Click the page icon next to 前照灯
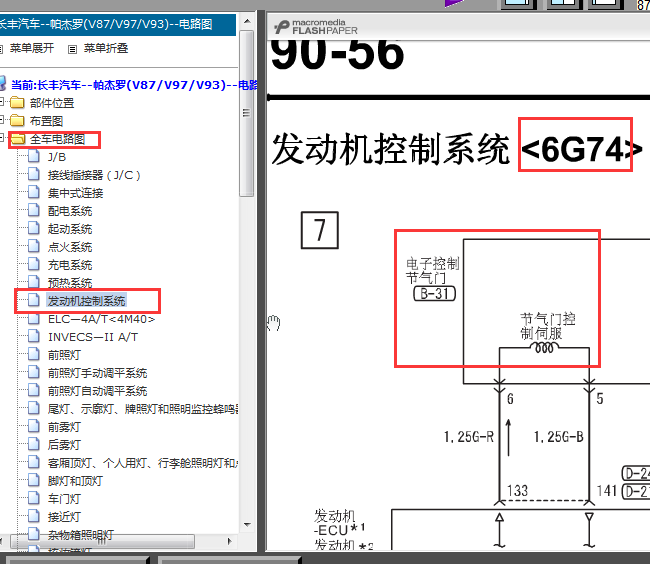This screenshot has width=650, height=564. 34,354
